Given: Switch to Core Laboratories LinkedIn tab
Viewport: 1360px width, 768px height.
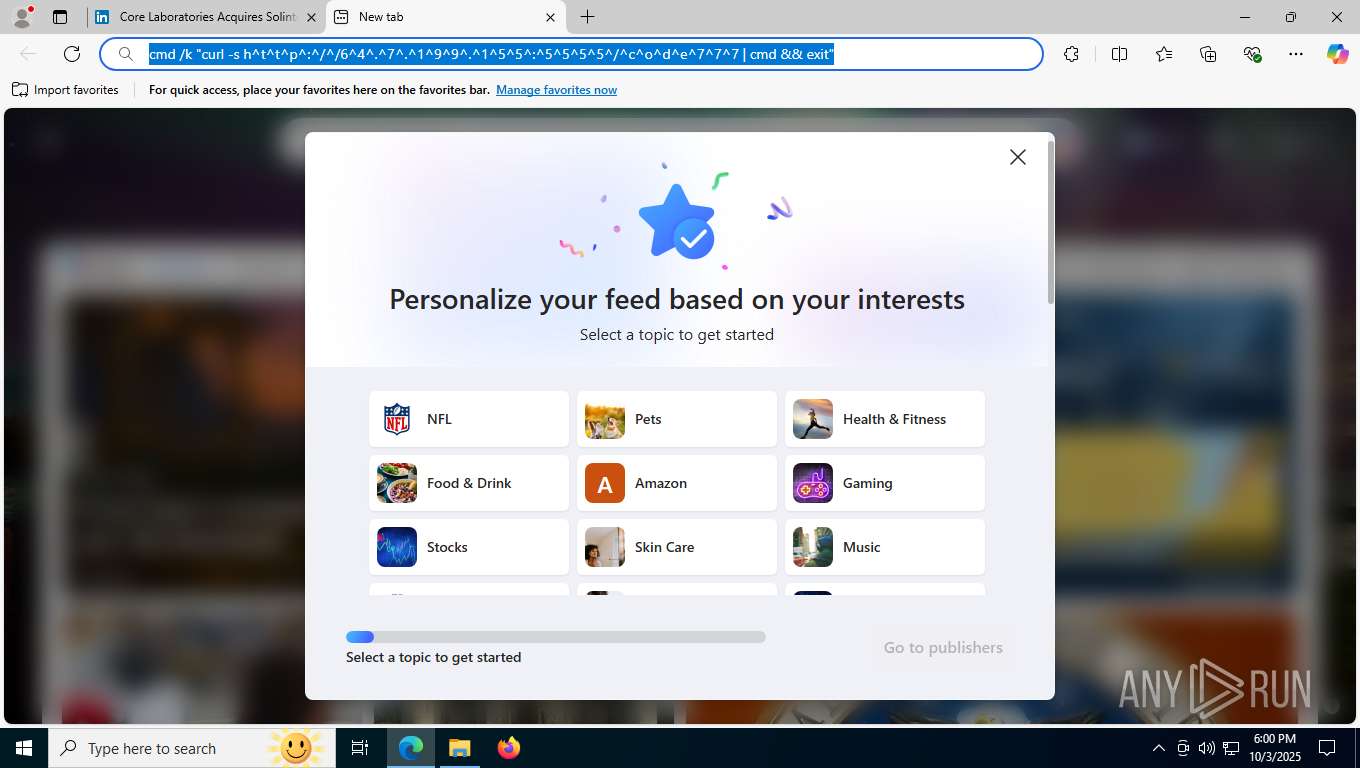Looking at the screenshot, I should coord(207,17).
